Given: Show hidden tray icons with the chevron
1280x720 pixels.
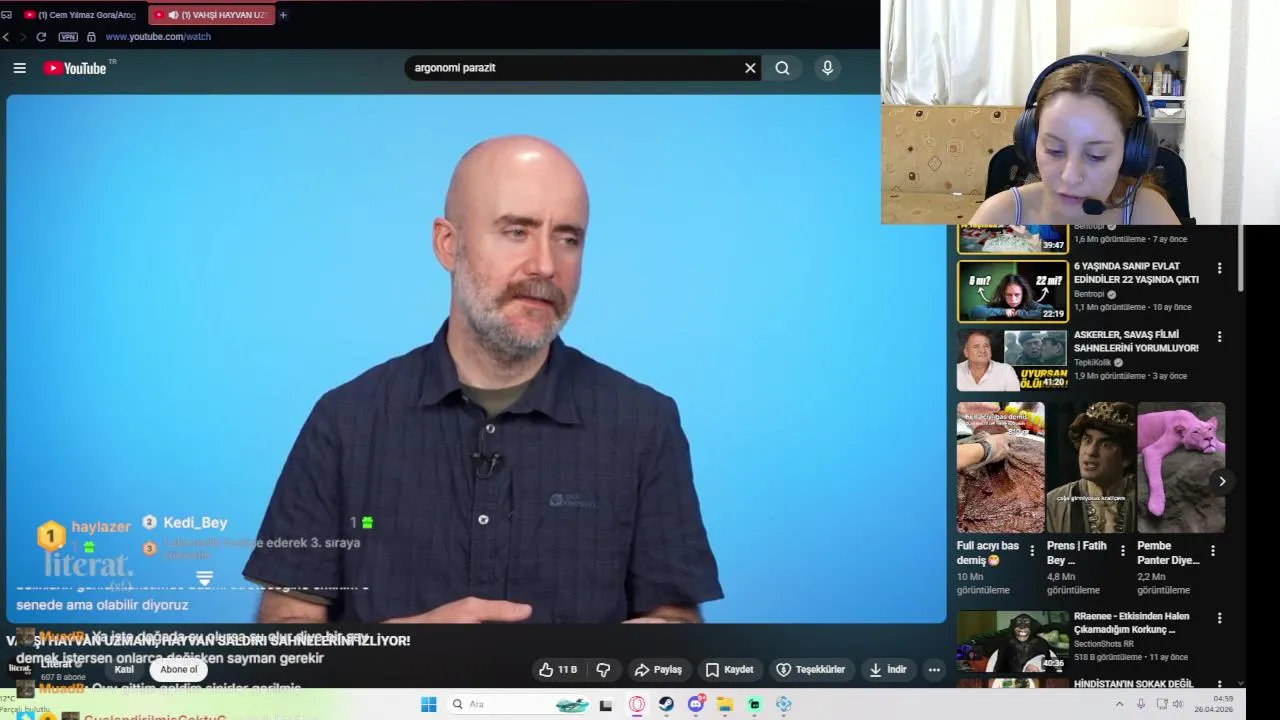Looking at the screenshot, I should [x=1119, y=704].
